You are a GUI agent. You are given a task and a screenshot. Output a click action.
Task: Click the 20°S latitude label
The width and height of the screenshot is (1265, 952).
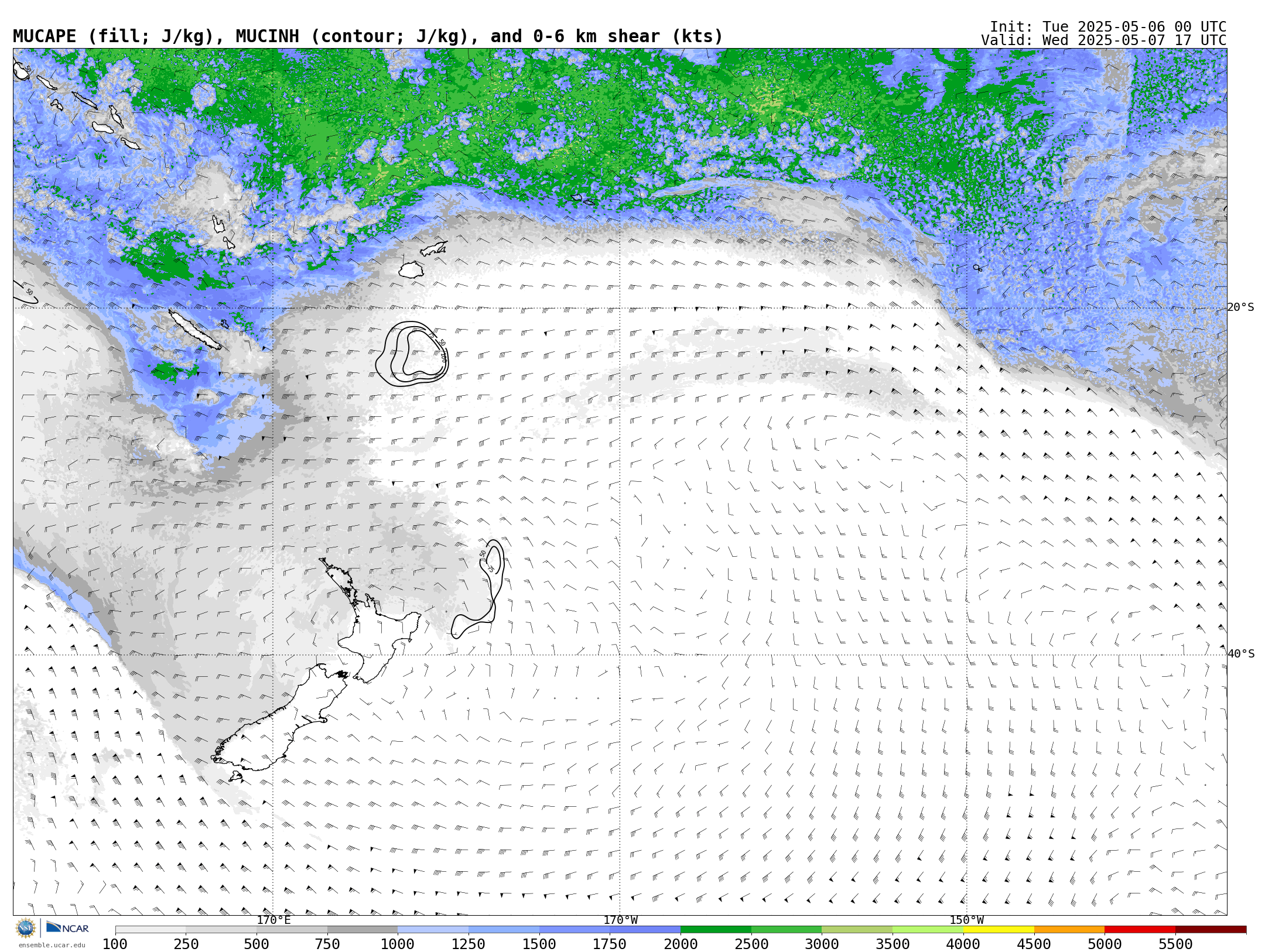1241,307
